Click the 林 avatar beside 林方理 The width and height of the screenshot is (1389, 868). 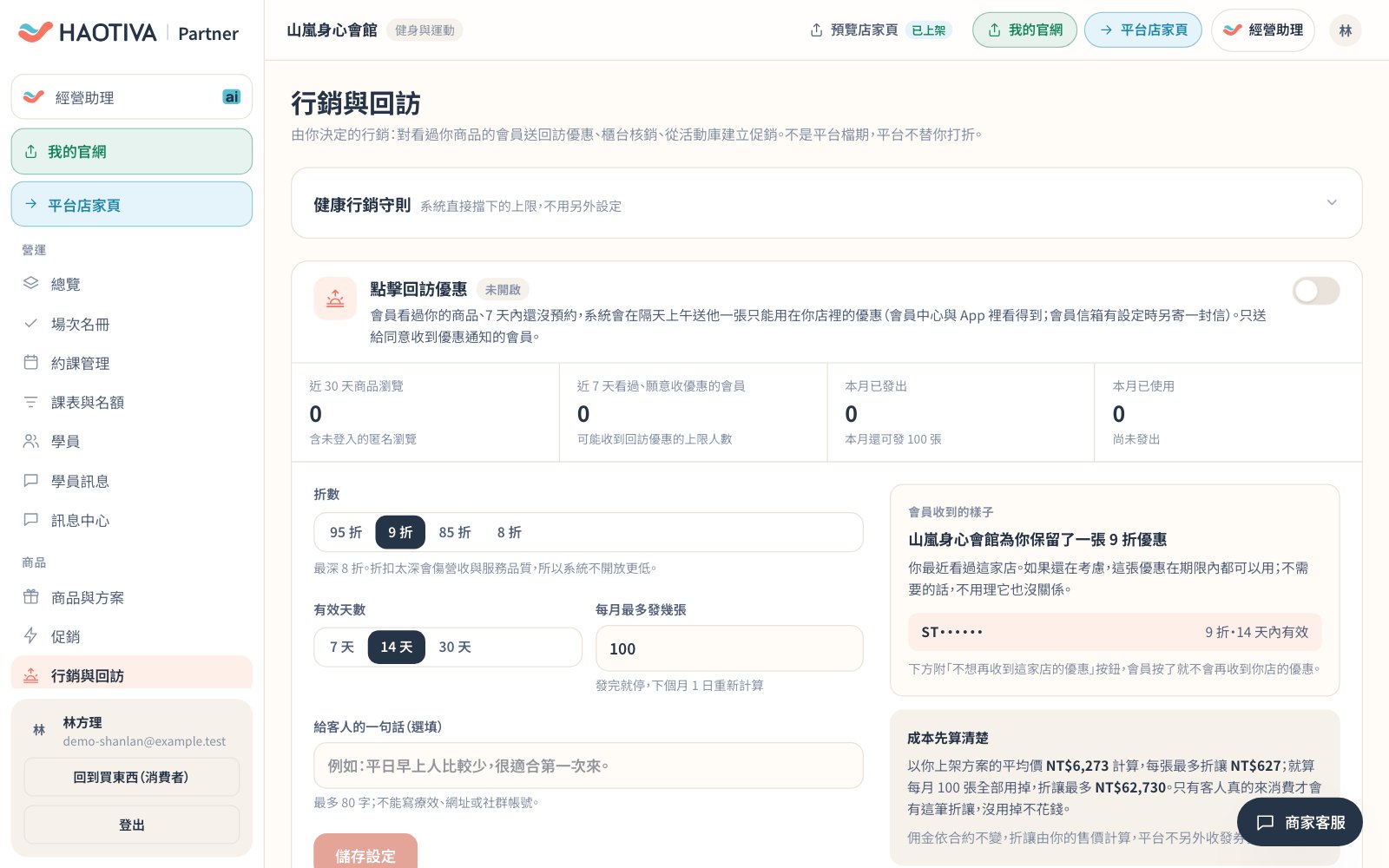click(39, 730)
